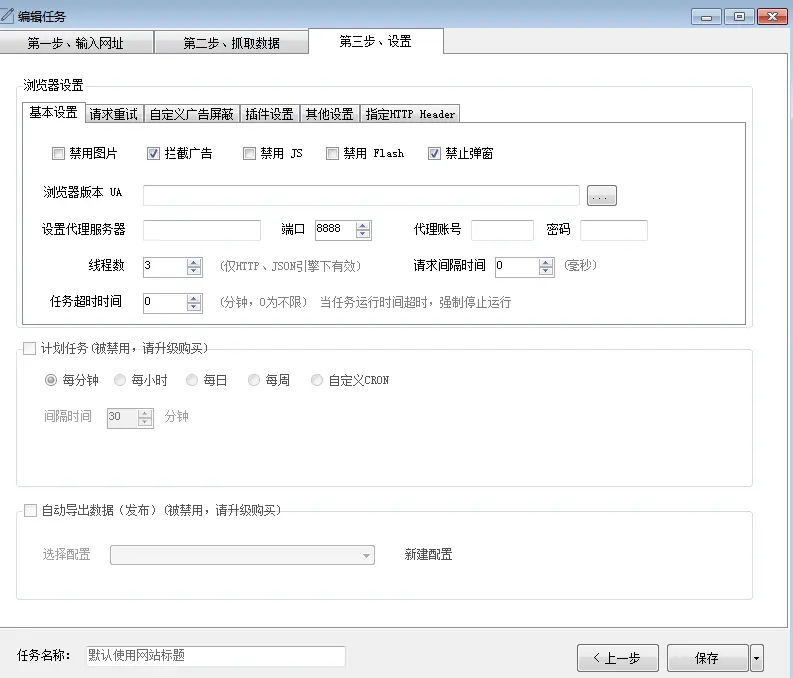This screenshot has width=793, height=678.
Task: Click the 新建配置 link
Action: [428, 555]
